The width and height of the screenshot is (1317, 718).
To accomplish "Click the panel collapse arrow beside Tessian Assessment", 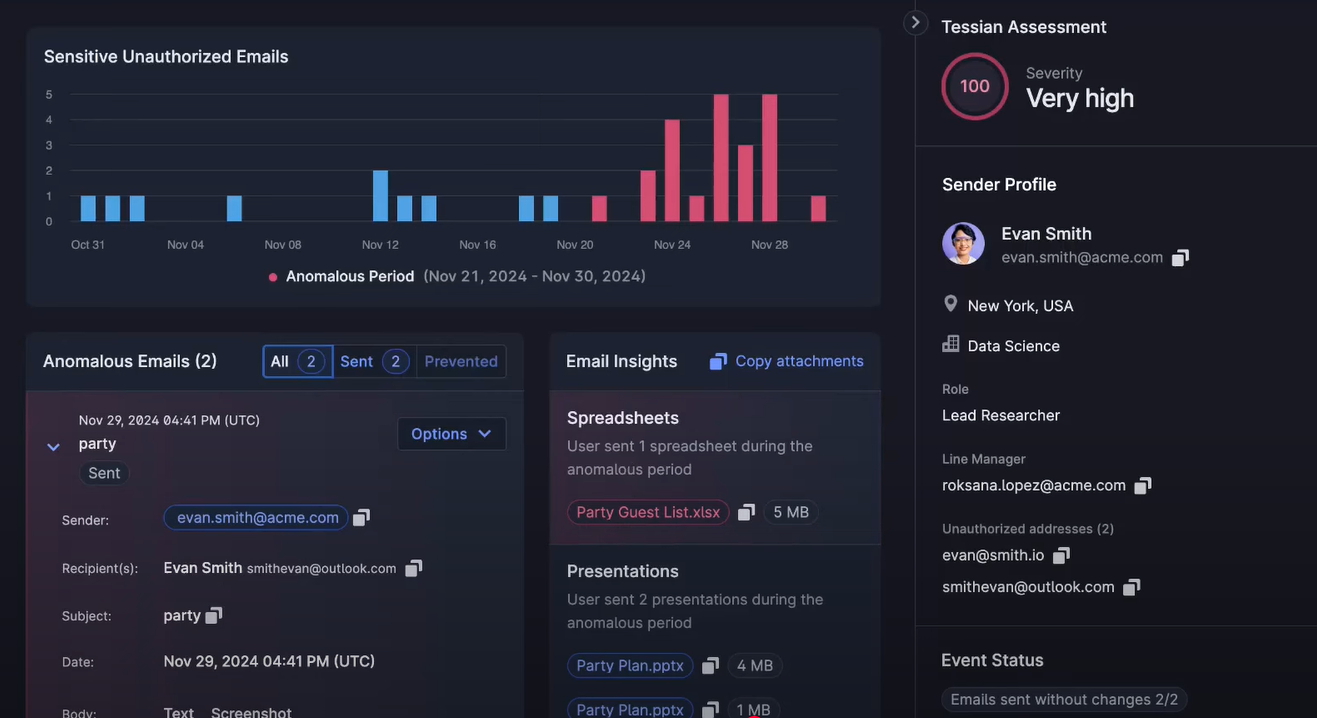I will pos(915,21).
